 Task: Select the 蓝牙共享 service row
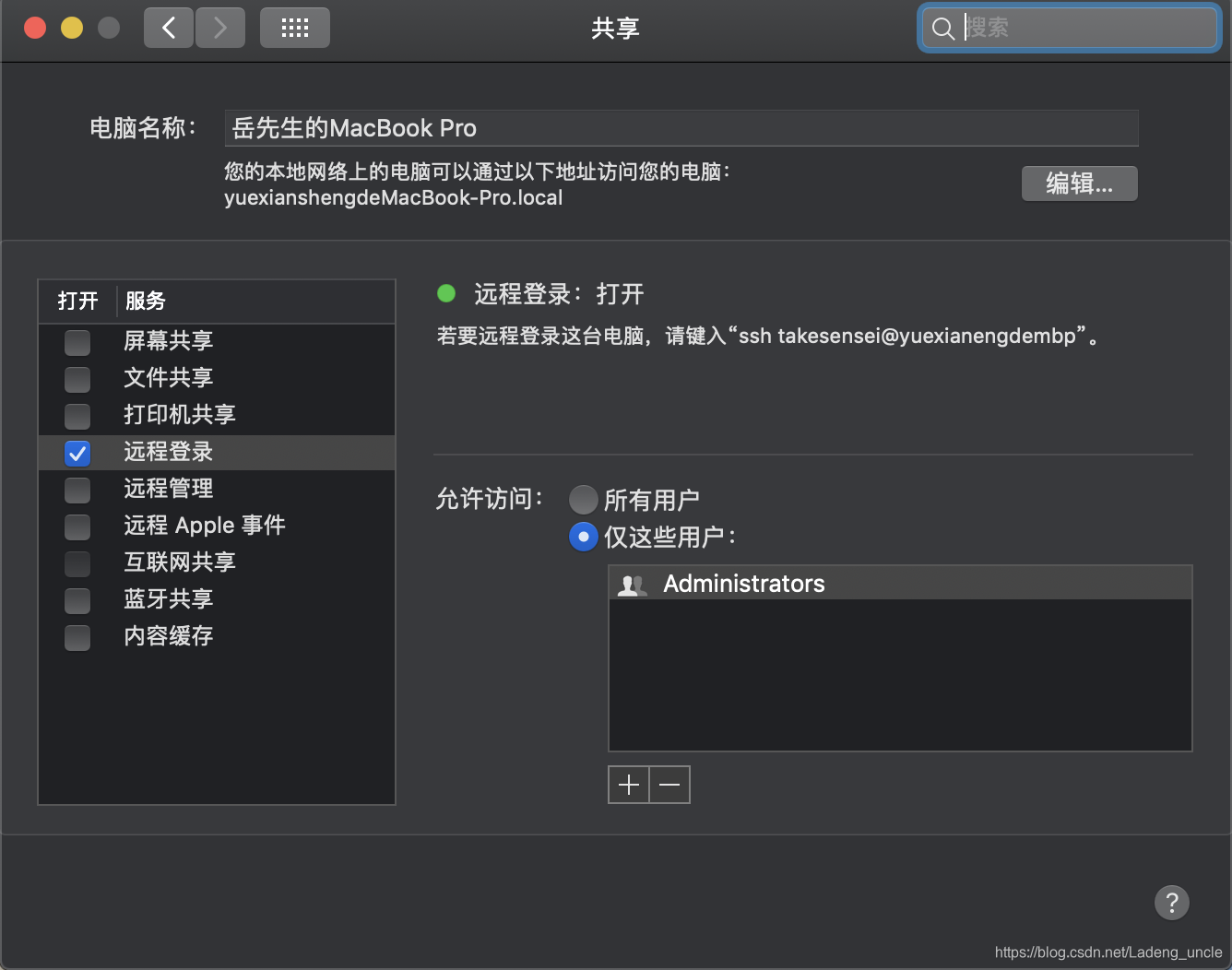pos(217,599)
